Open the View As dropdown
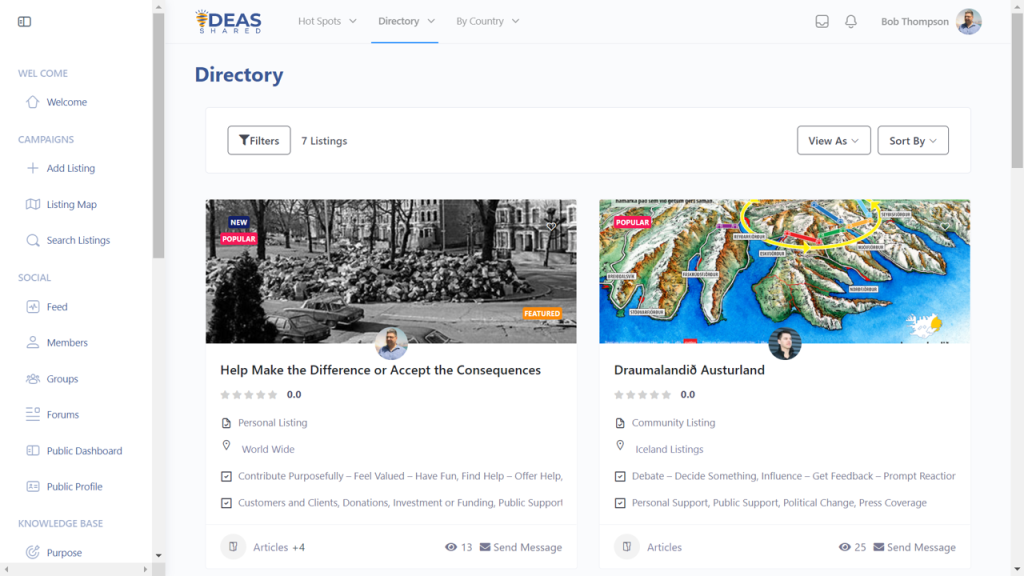Viewport: 1024px width, 576px height. click(833, 140)
